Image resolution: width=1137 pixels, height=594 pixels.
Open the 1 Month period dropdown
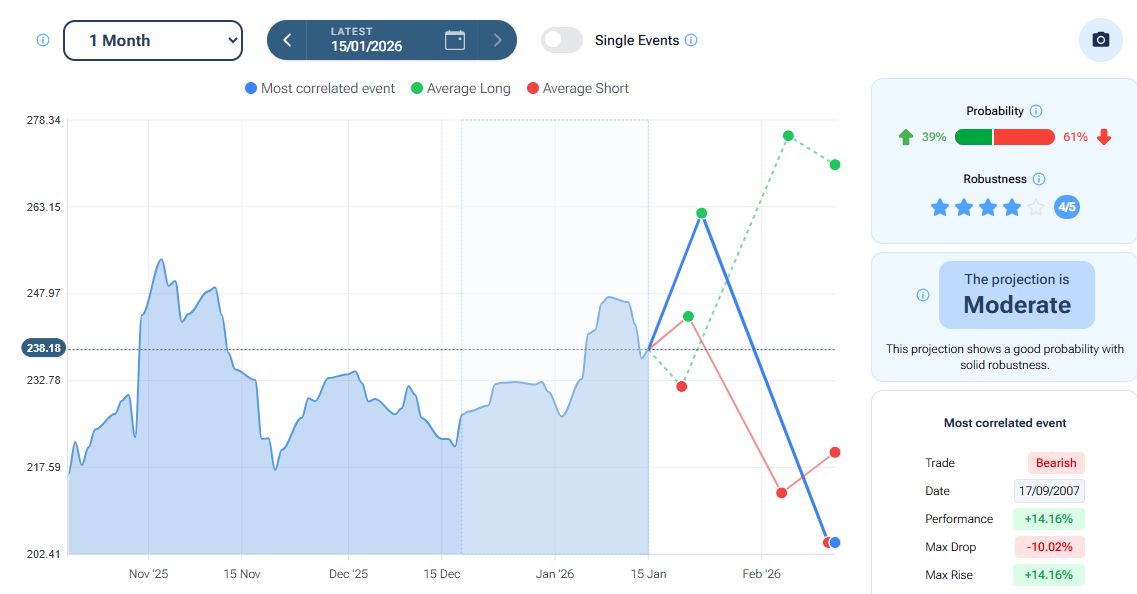pos(153,40)
